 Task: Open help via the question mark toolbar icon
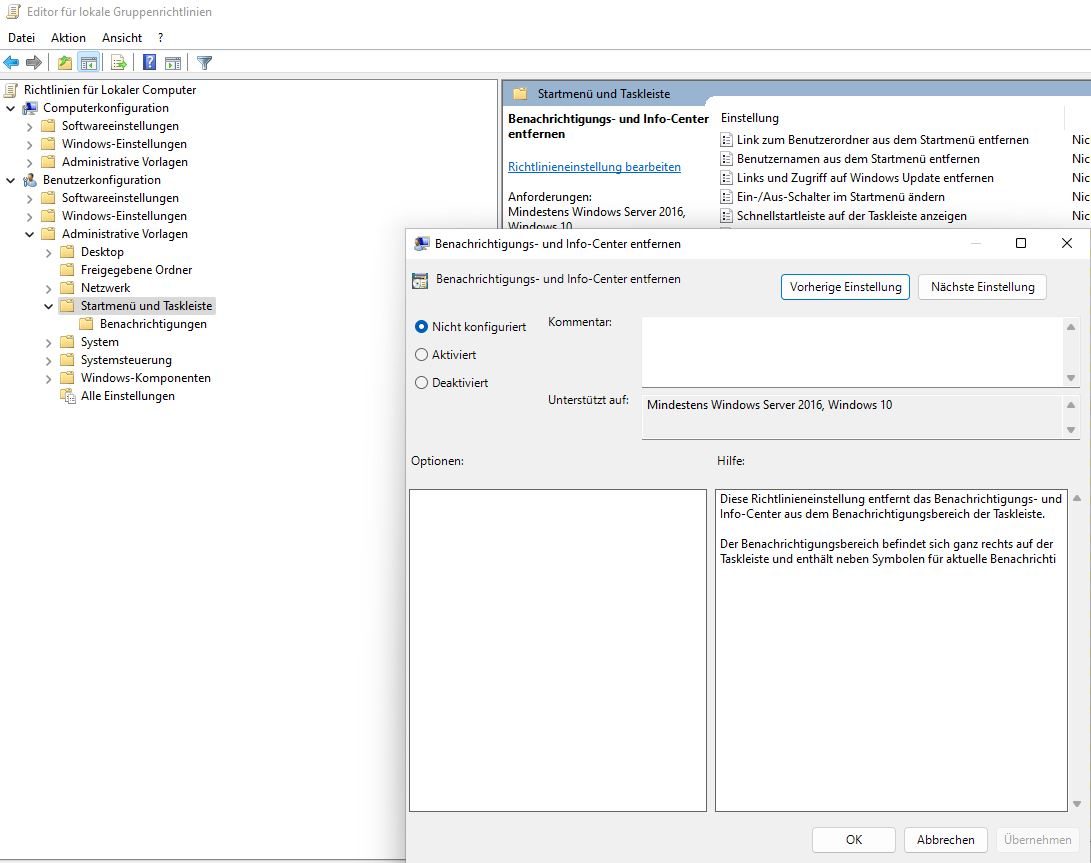[149, 63]
